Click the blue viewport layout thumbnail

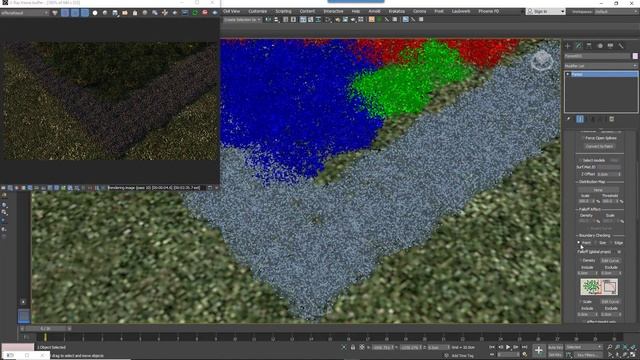(24, 316)
